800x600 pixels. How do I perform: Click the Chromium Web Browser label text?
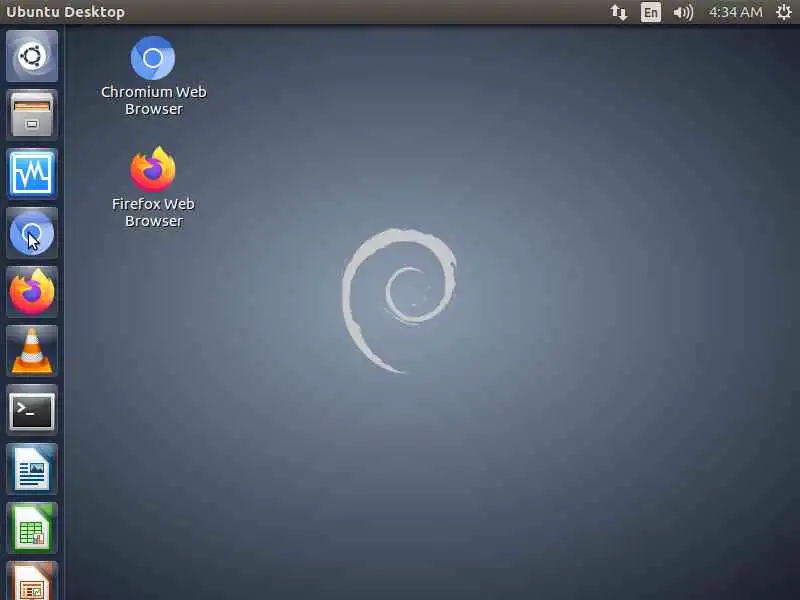tap(154, 100)
